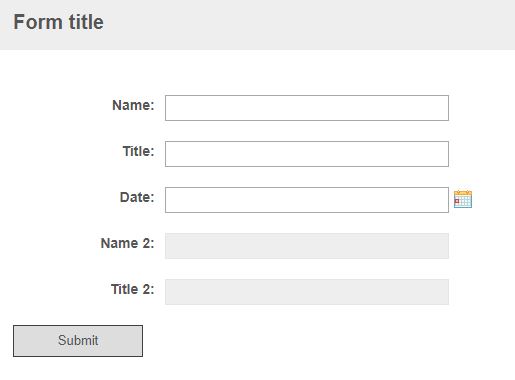Viewport: 515px width, 380px height.
Task: Click the "Form title" heading
Action: click(58, 22)
